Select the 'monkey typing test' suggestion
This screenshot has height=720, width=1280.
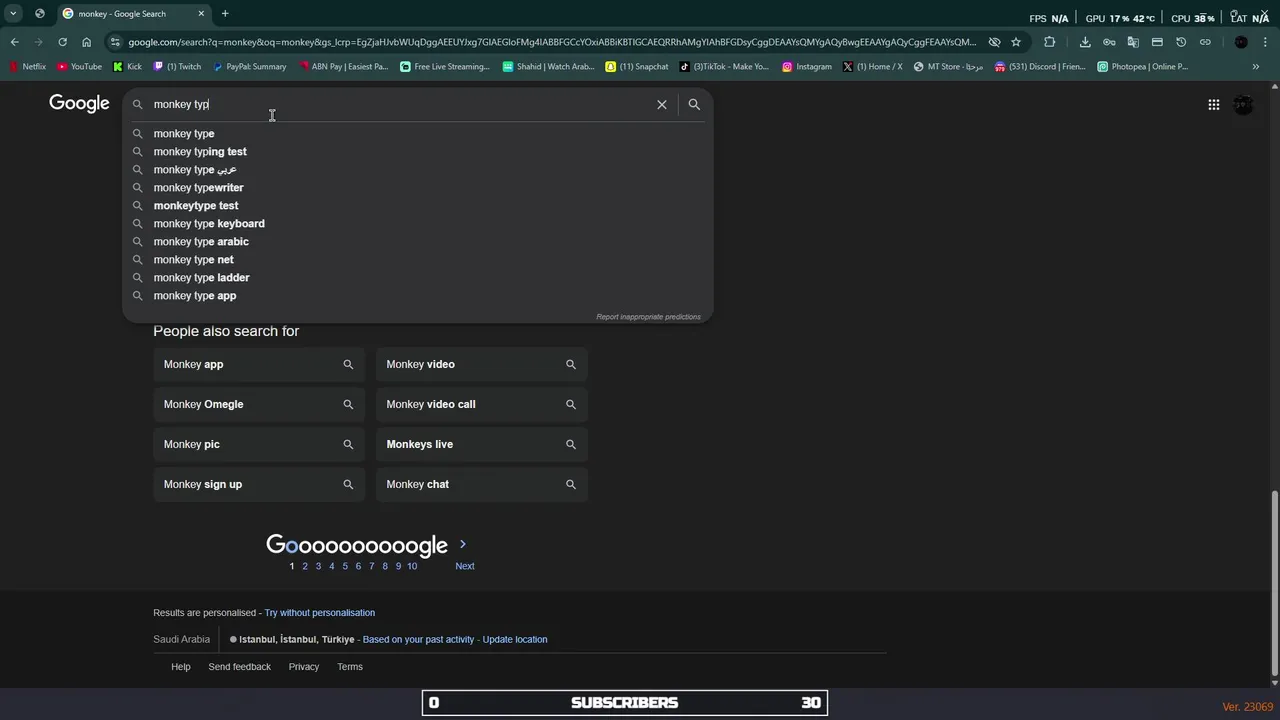click(x=417, y=151)
